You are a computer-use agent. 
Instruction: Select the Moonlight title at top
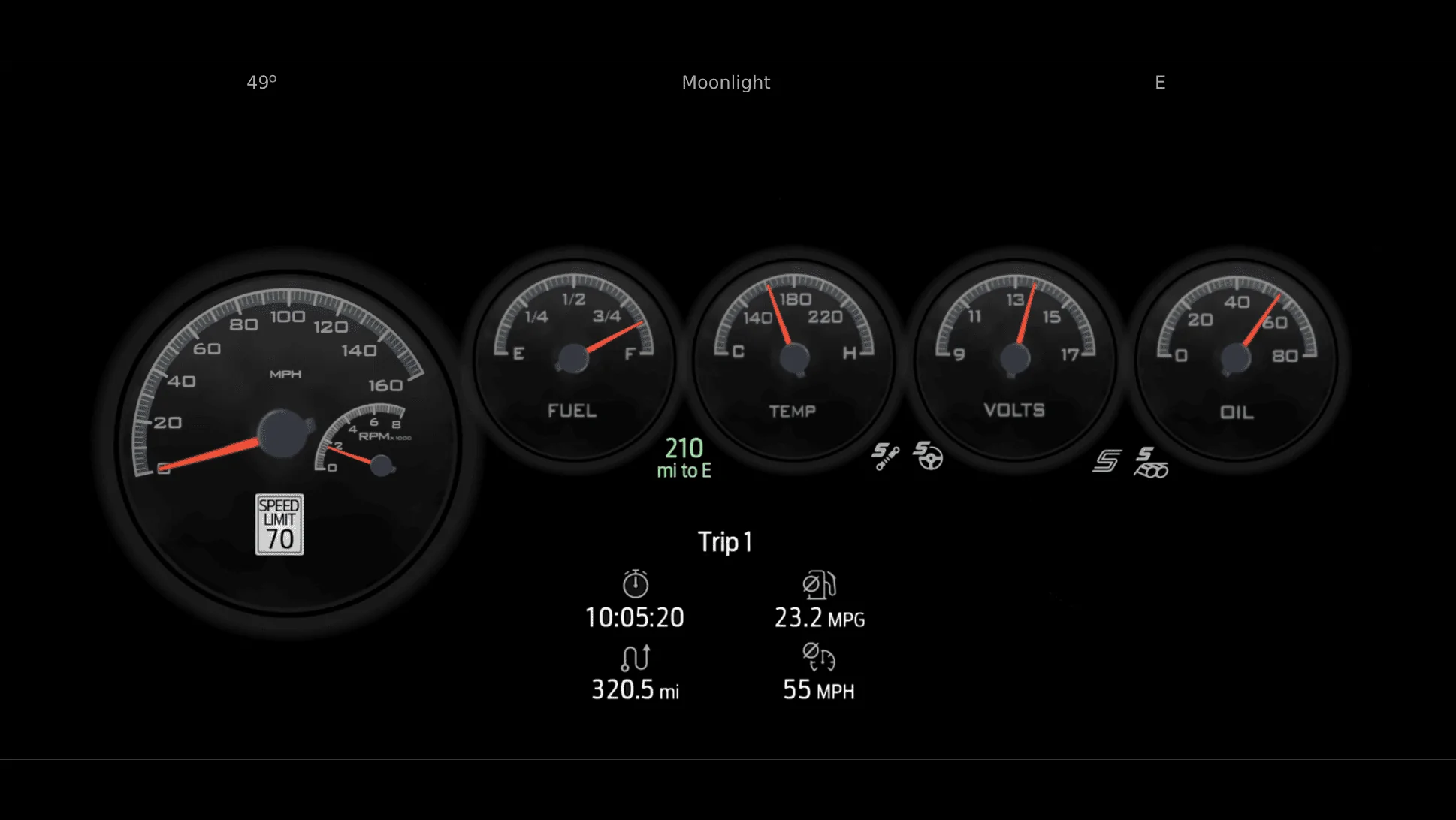726,83
